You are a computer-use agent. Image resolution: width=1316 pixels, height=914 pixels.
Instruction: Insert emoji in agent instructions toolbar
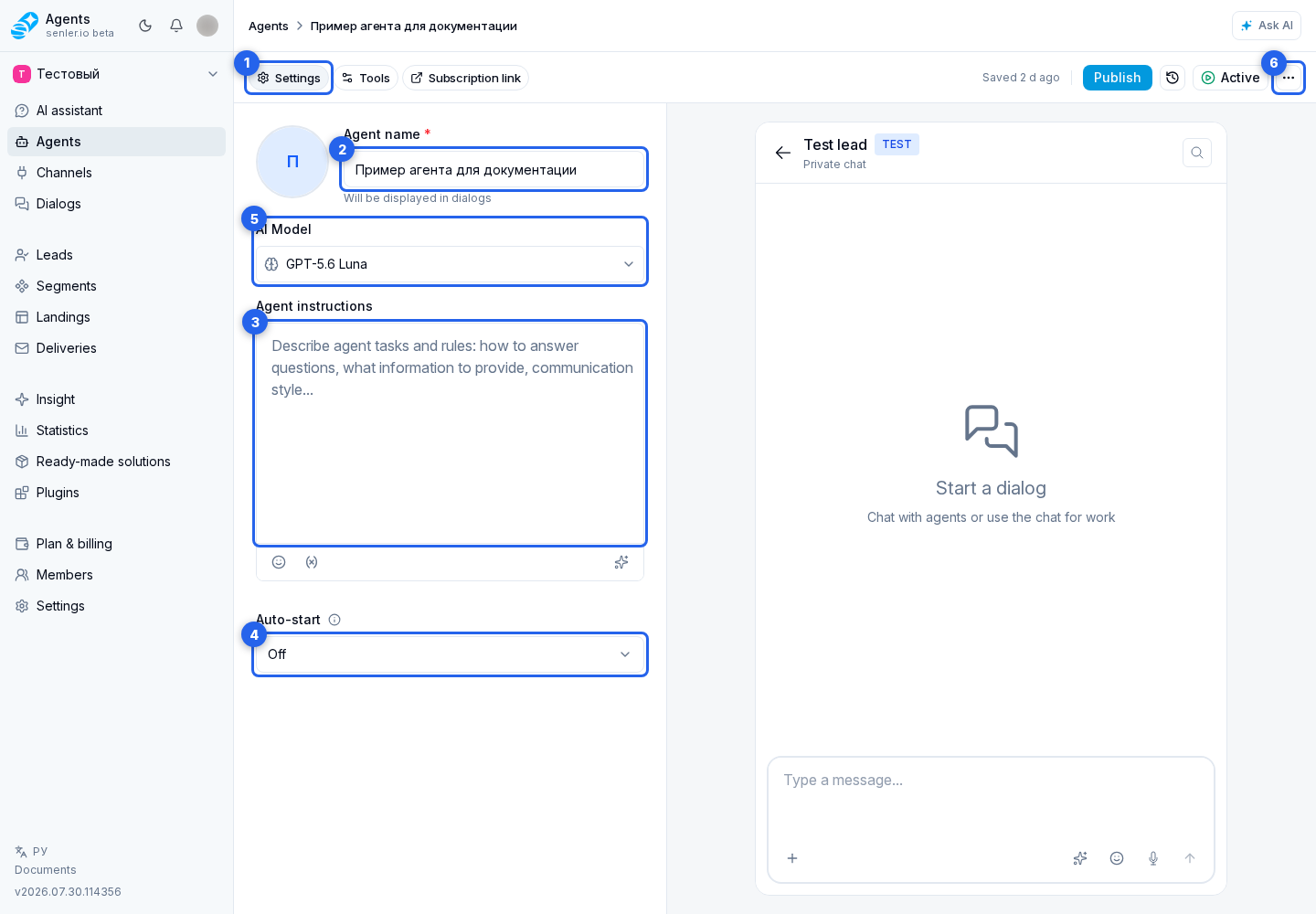click(279, 562)
